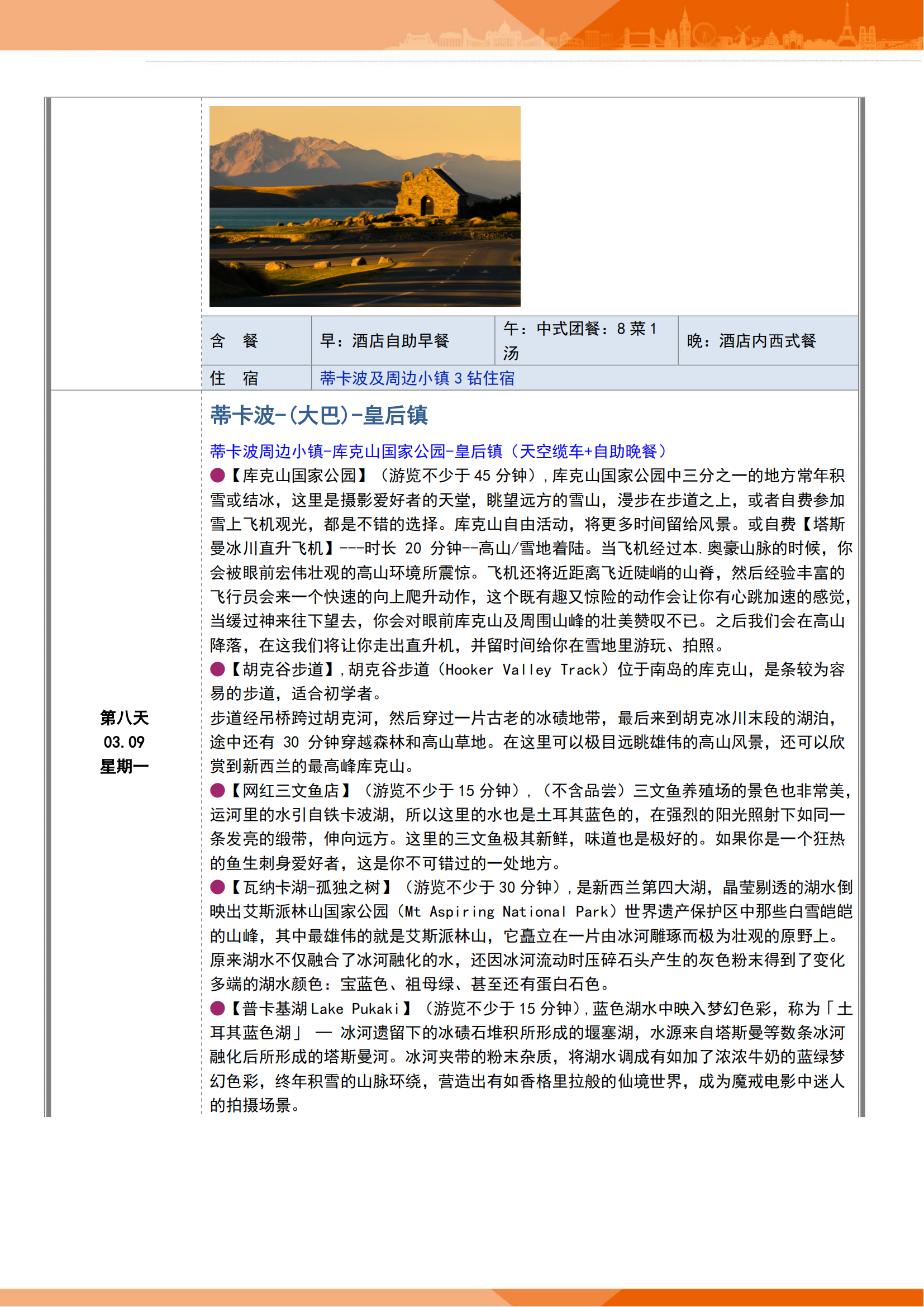The image size is (924, 1307).
Task: Click the heading 蒂卡波-(大巴)-皇后镇
Action: tap(318, 416)
